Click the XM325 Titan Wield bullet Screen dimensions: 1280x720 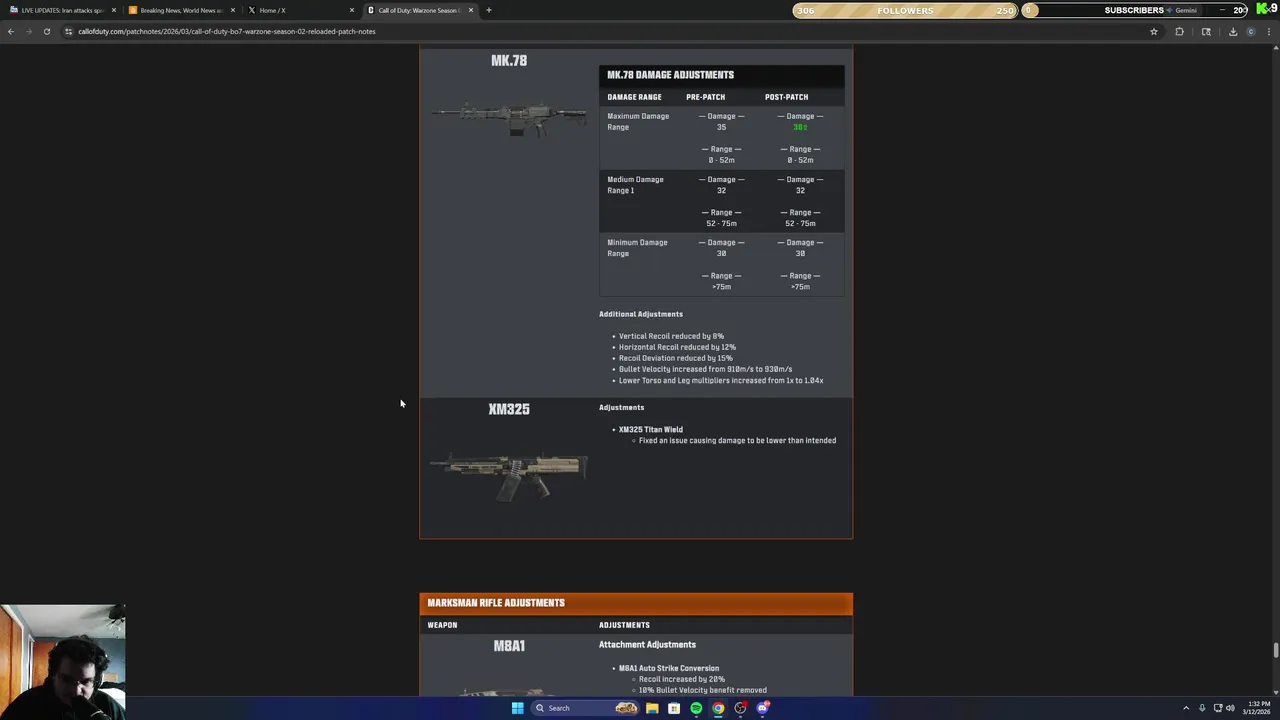click(x=650, y=429)
